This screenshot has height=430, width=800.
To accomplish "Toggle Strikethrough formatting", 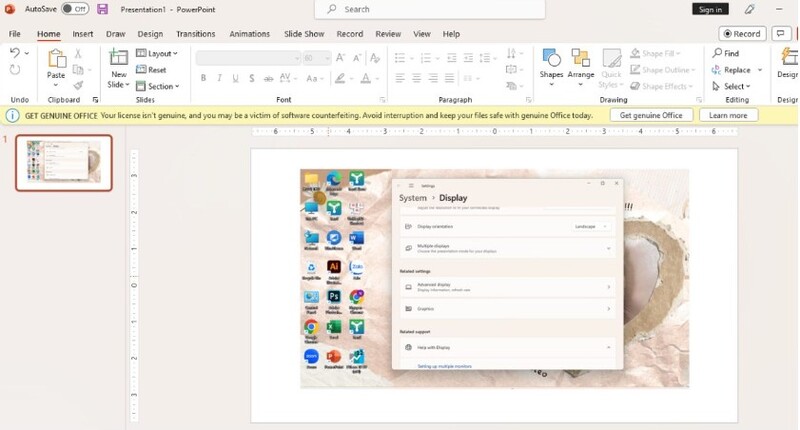I will click(x=268, y=79).
